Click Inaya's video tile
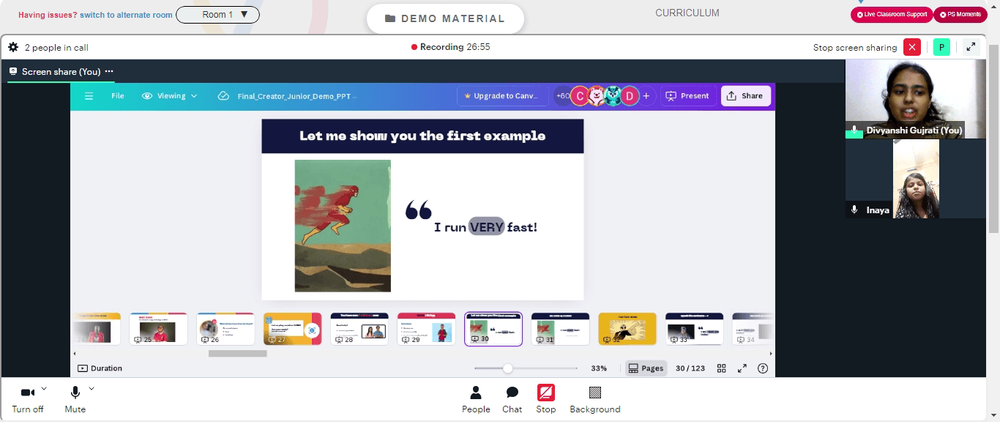1000x422 pixels. click(x=915, y=179)
